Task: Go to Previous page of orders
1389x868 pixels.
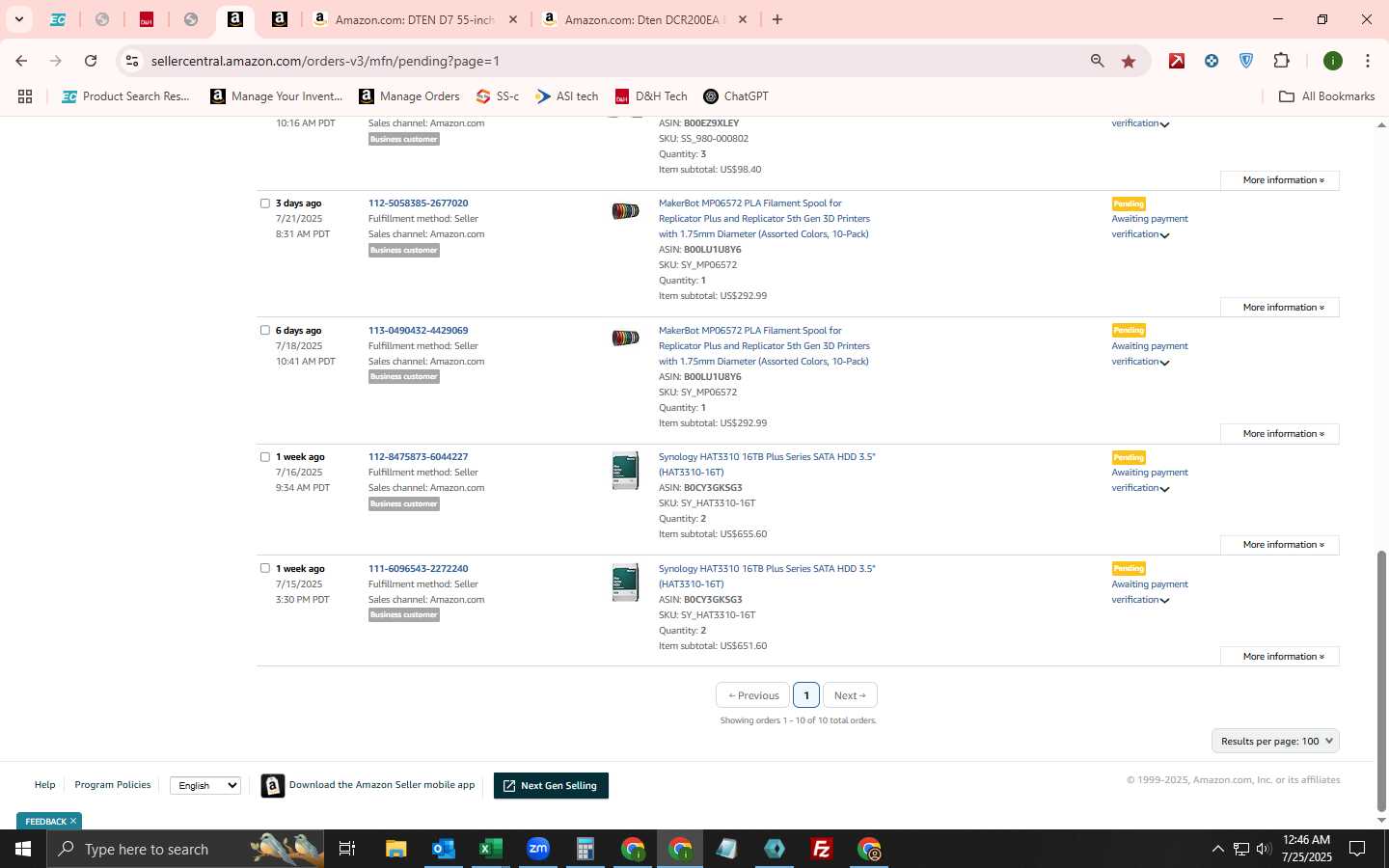Action: [752, 695]
